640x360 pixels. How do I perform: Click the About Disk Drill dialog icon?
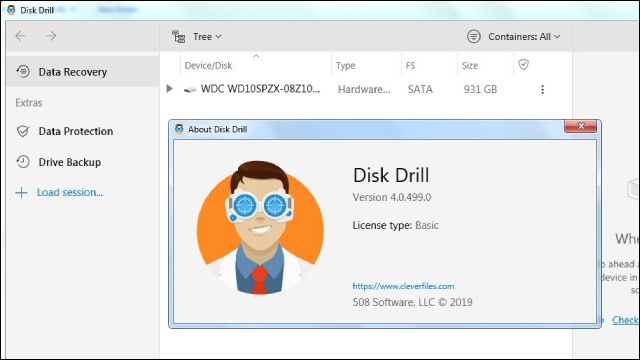pos(179,129)
